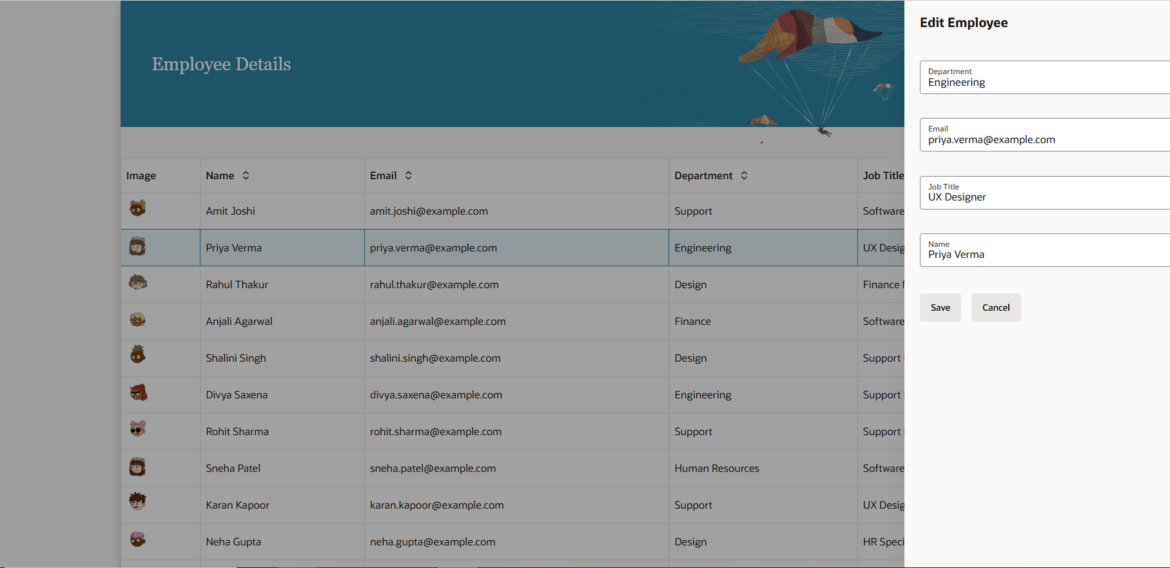
Task: Select the name cell Priya Verma
Action: tap(282, 248)
